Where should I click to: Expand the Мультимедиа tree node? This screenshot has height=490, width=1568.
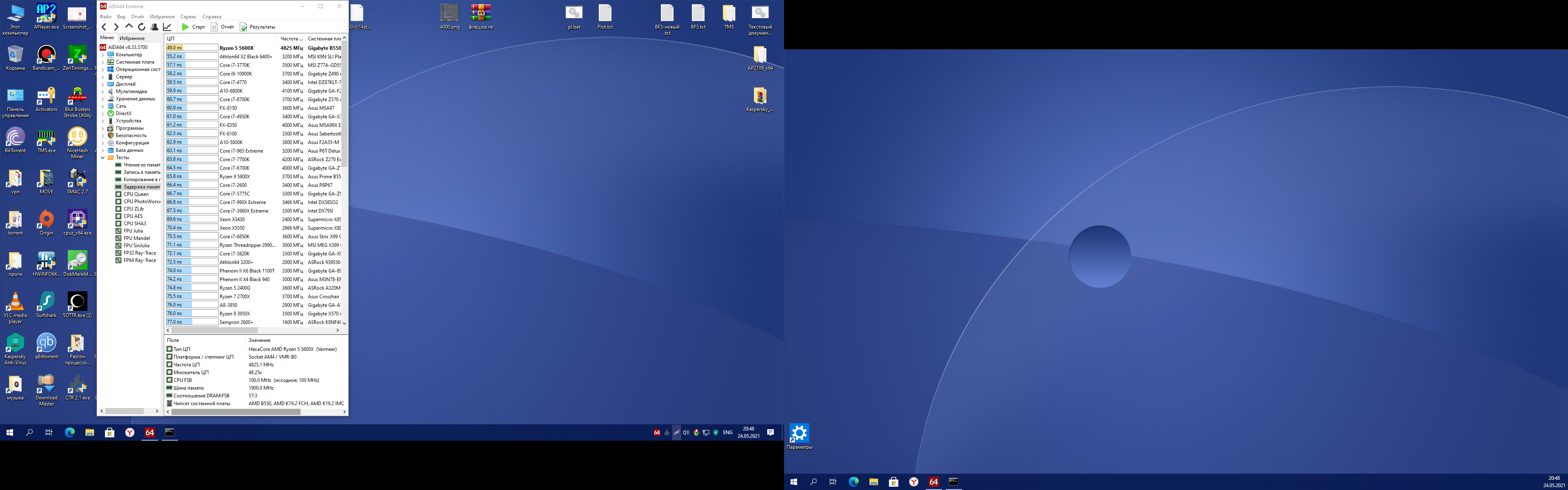point(103,91)
